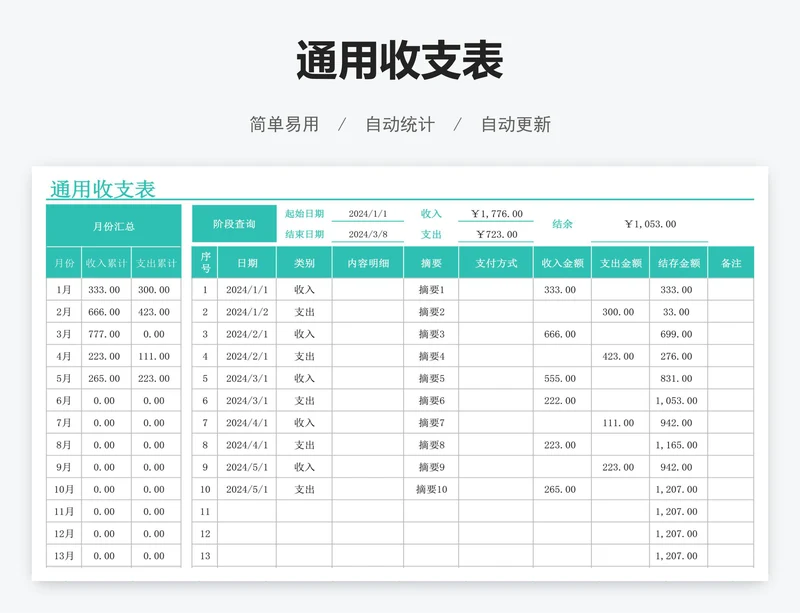
Task: Select date cell 2024/1/2
Action: [247, 312]
